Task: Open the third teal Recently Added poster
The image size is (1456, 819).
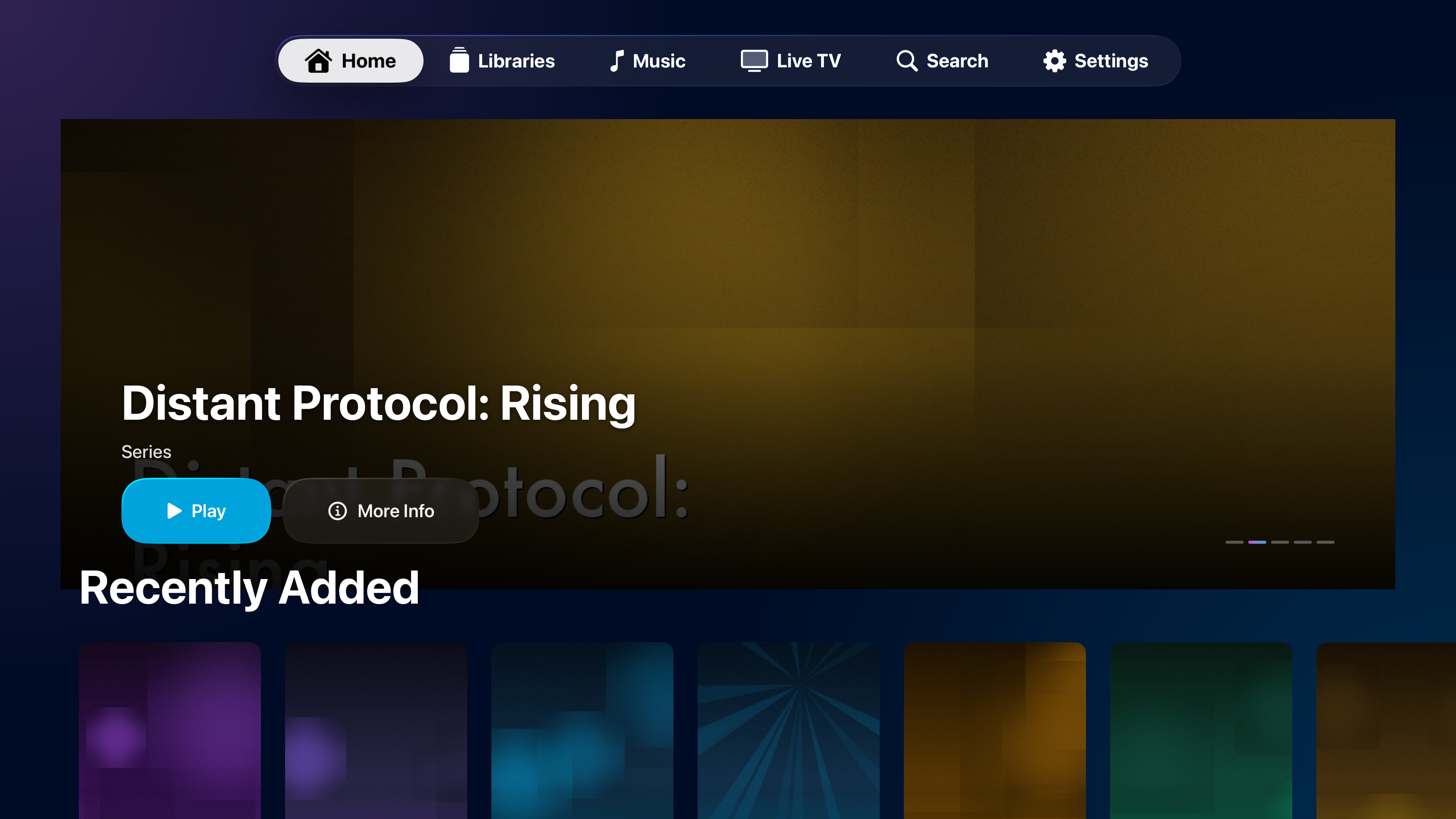Action: (x=582, y=730)
